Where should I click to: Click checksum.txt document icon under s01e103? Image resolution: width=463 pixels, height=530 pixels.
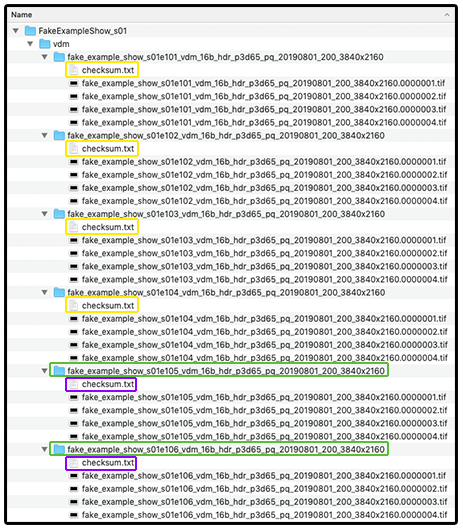tap(73, 227)
